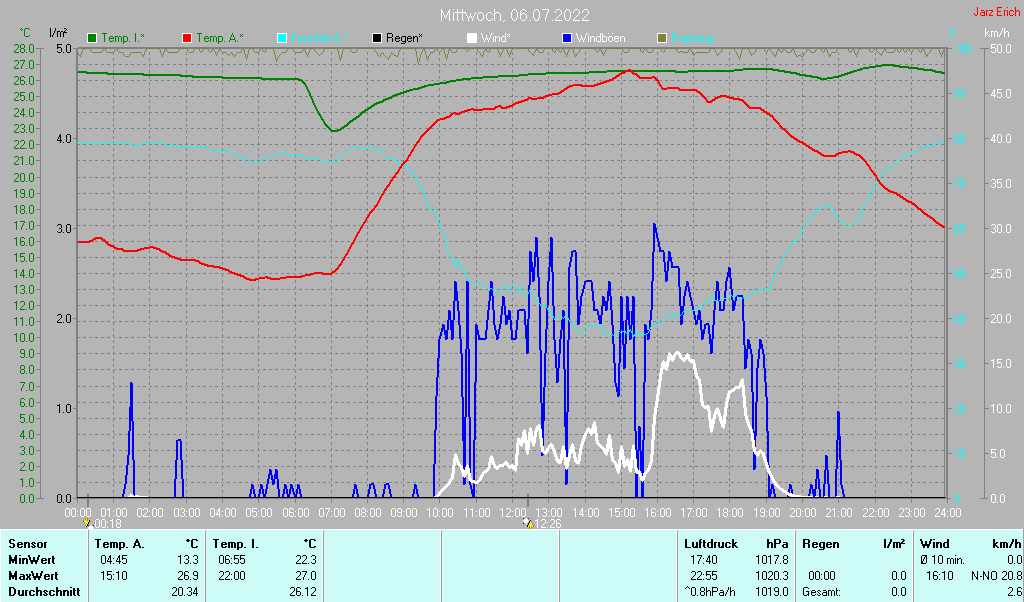Click the '12:26' time label under axis
This screenshot has height=602, width=1024.
pos(548,524)
